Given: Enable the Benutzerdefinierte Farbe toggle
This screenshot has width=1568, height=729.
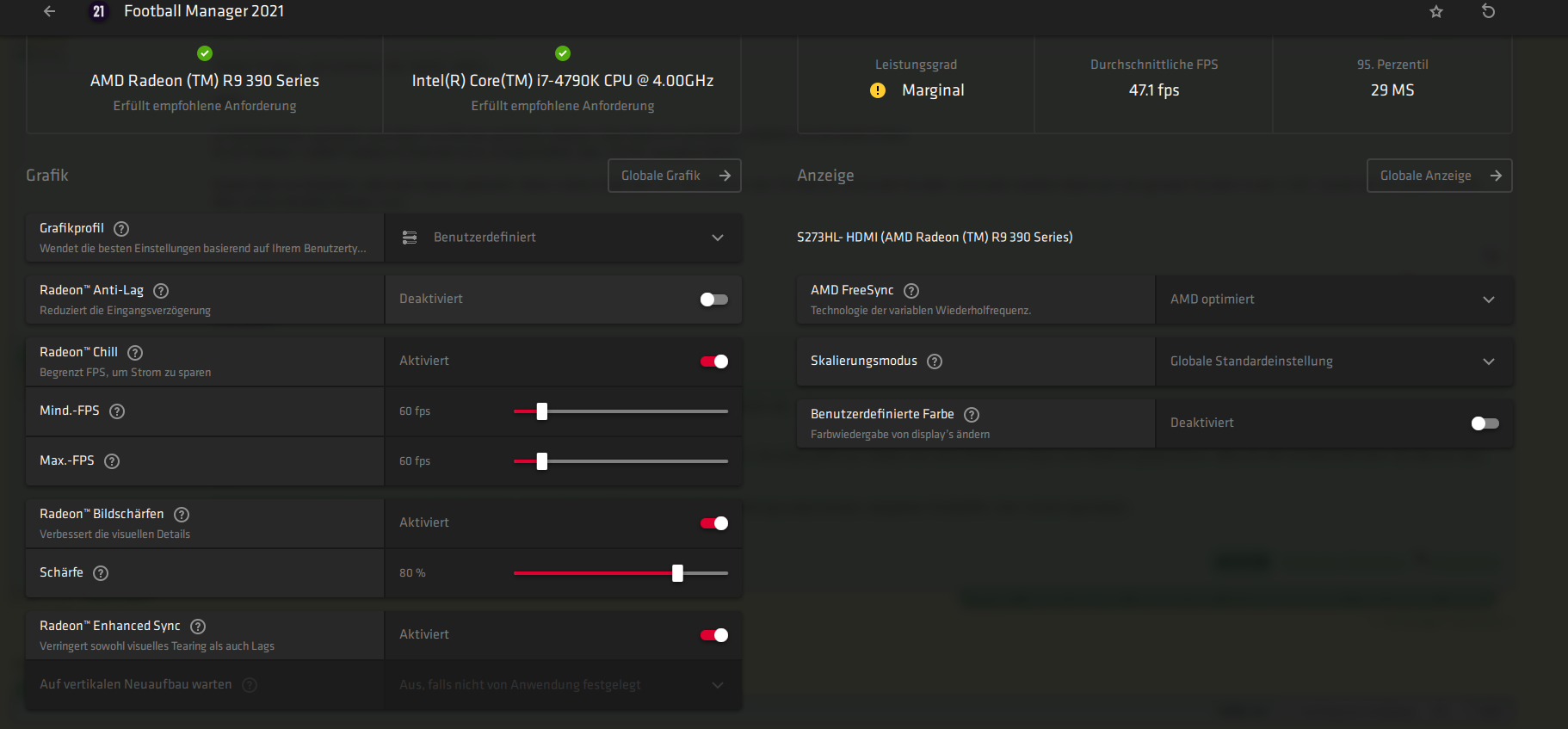Looking at the screenshot, I should coord(1485,423).
